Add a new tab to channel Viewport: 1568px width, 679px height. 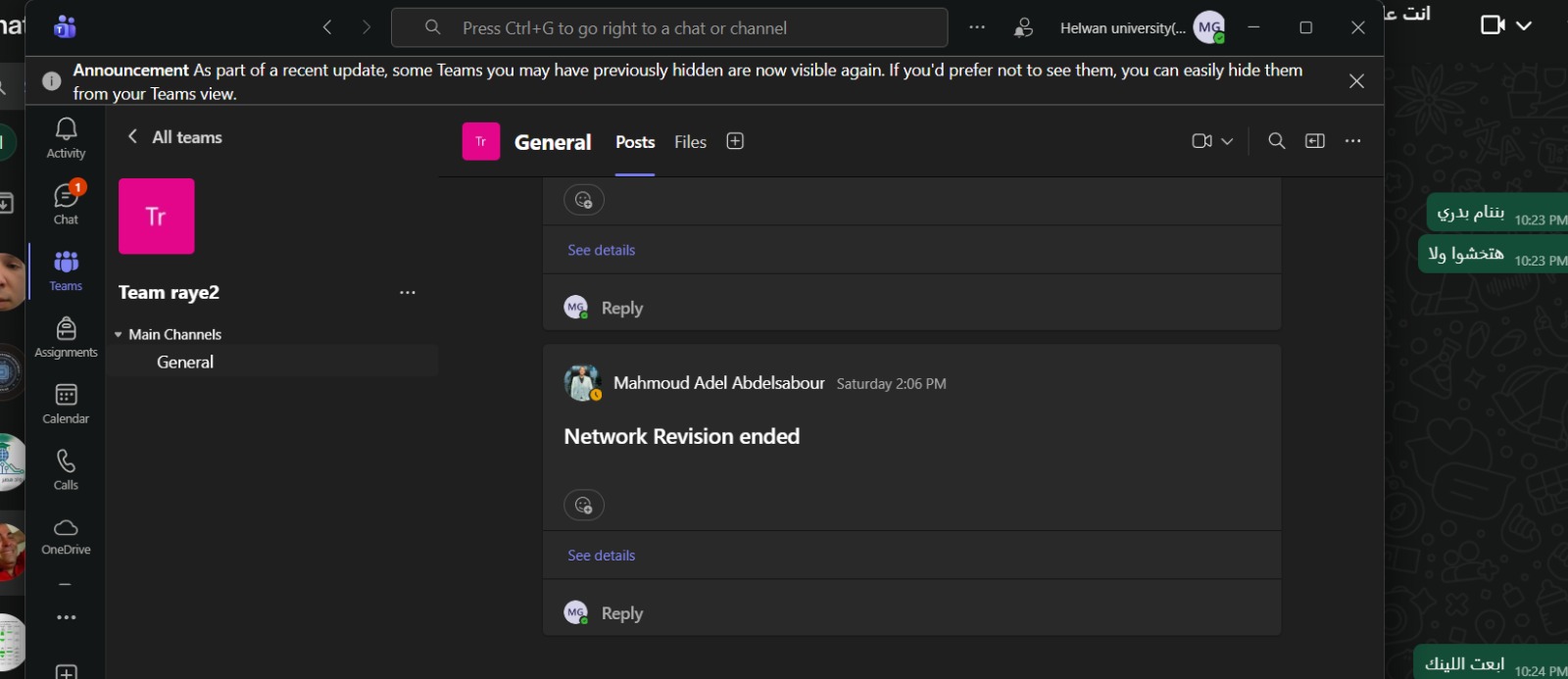(735, 141)
